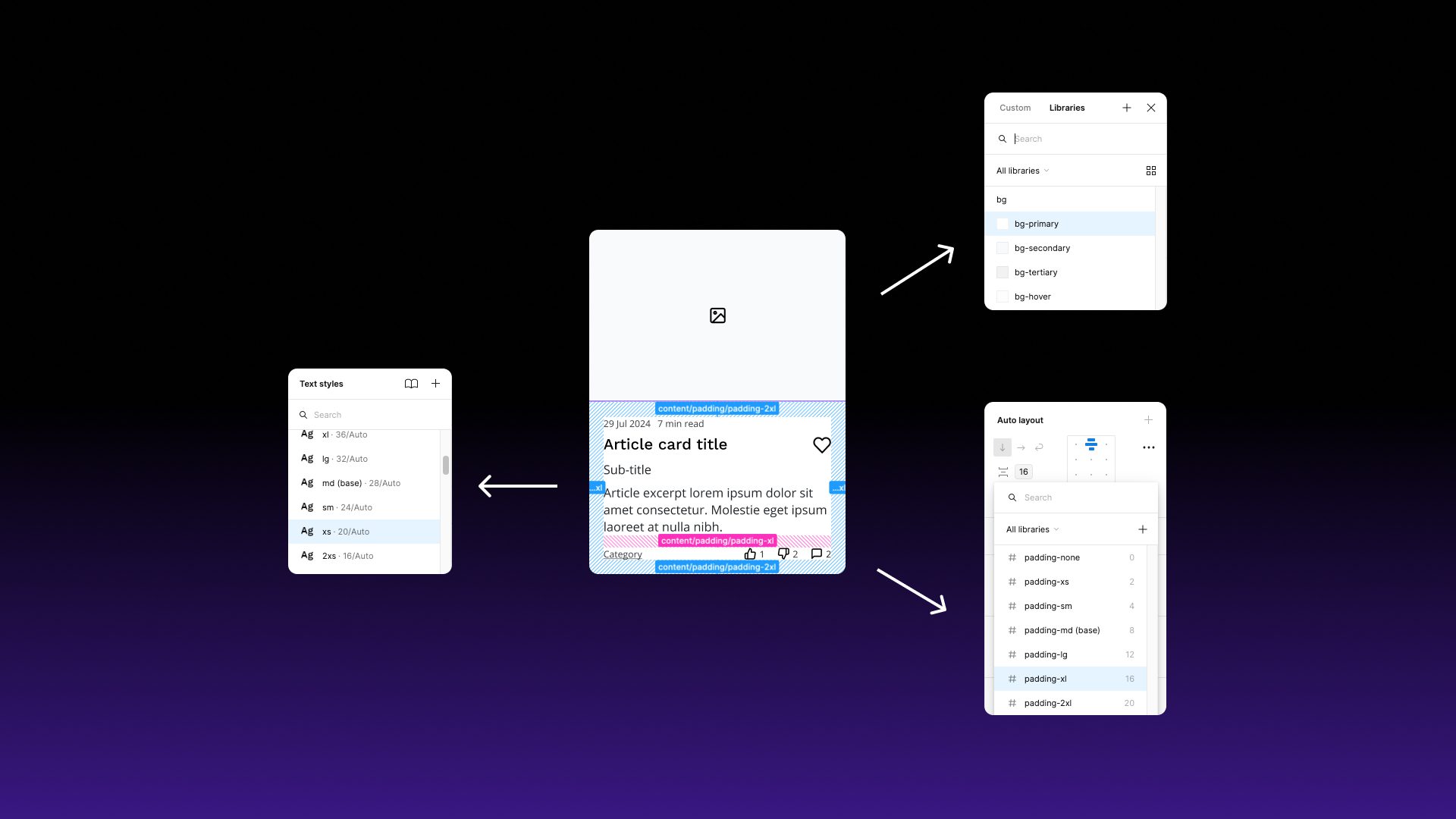The image size is (1456, 819).
Task: Click the grid view icon in Libraries panel
Action: tap(1151, 171)
